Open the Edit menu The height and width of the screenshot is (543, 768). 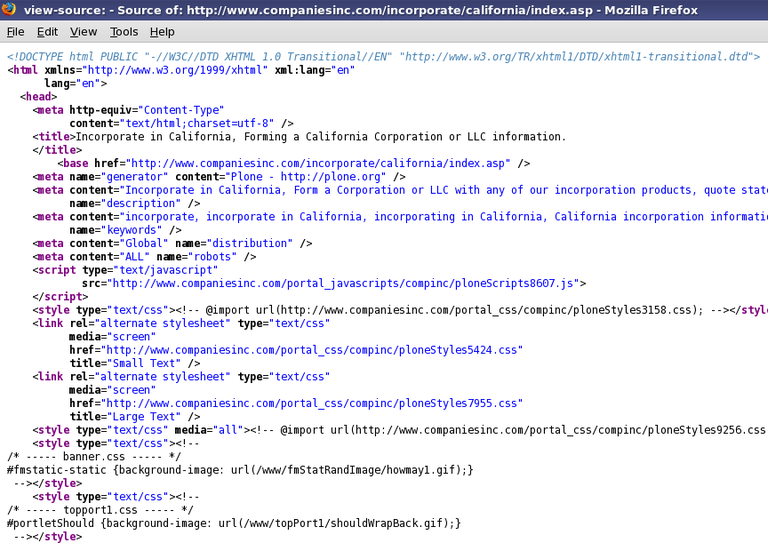(47, 32)
